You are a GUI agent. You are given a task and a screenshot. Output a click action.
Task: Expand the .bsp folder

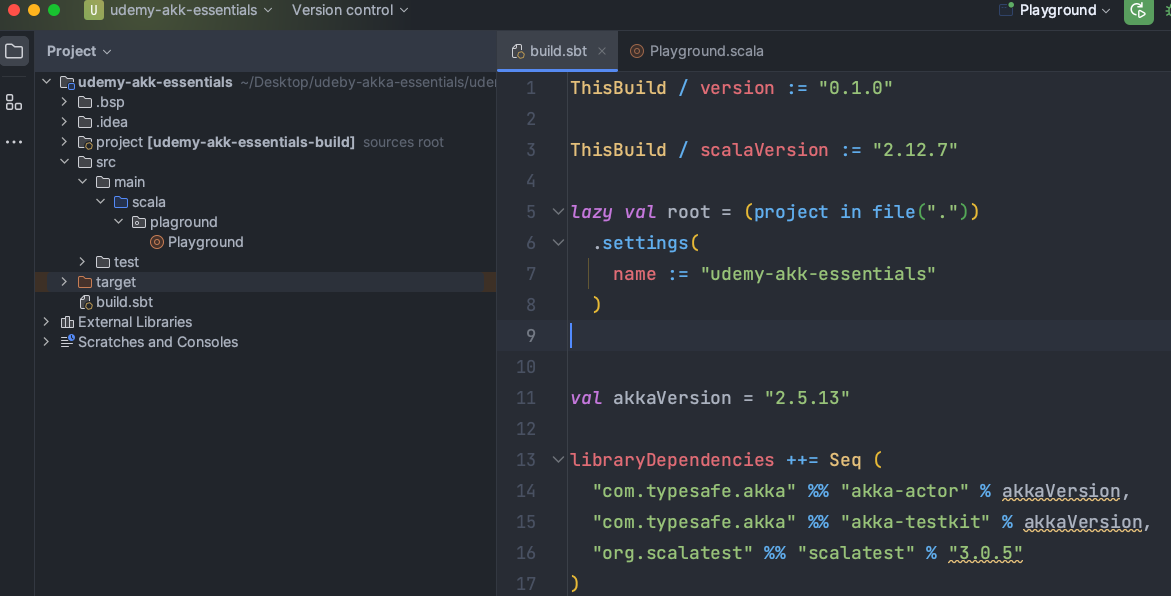pos(65,102)
